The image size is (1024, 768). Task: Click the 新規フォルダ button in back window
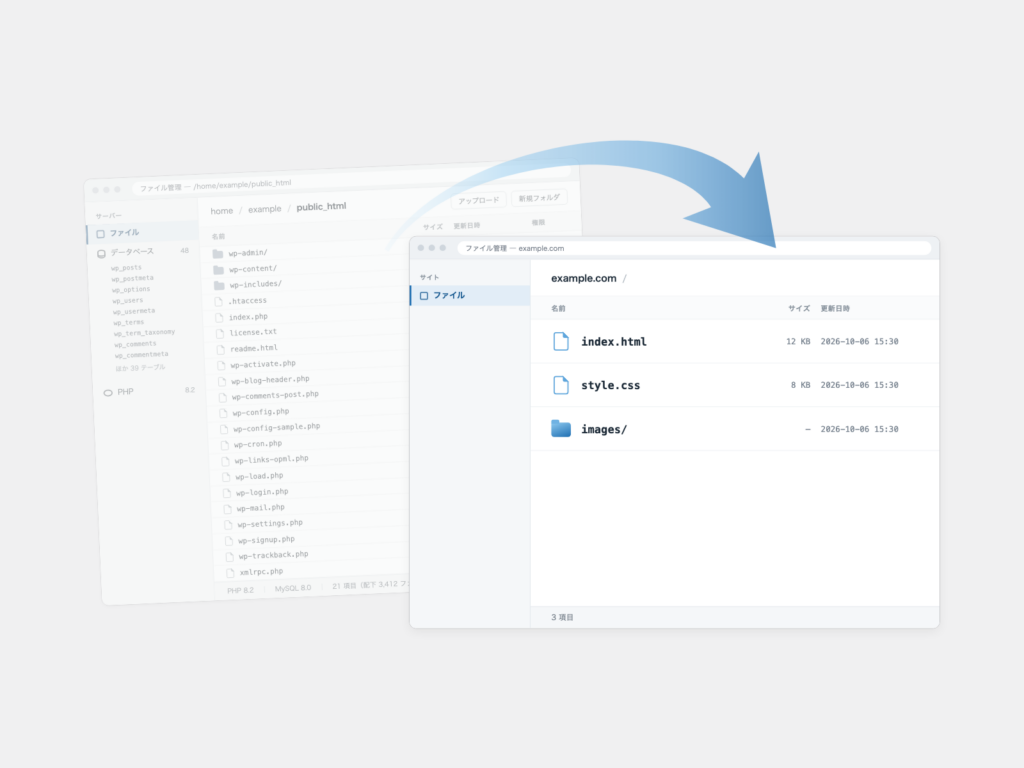tap(539, 198)
